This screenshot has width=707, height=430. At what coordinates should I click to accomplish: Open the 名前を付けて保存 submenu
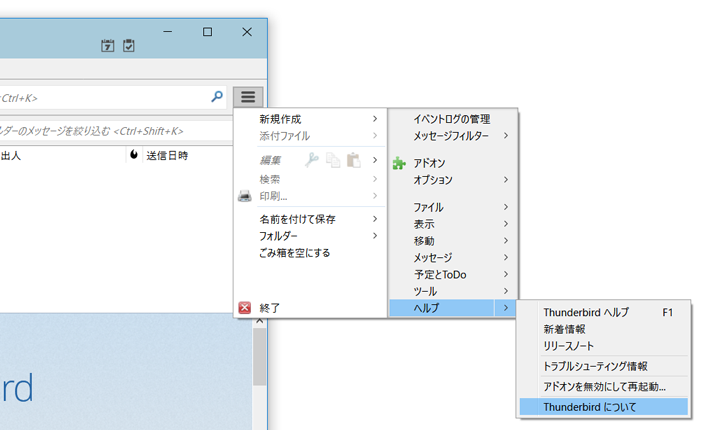click(311, 219)
